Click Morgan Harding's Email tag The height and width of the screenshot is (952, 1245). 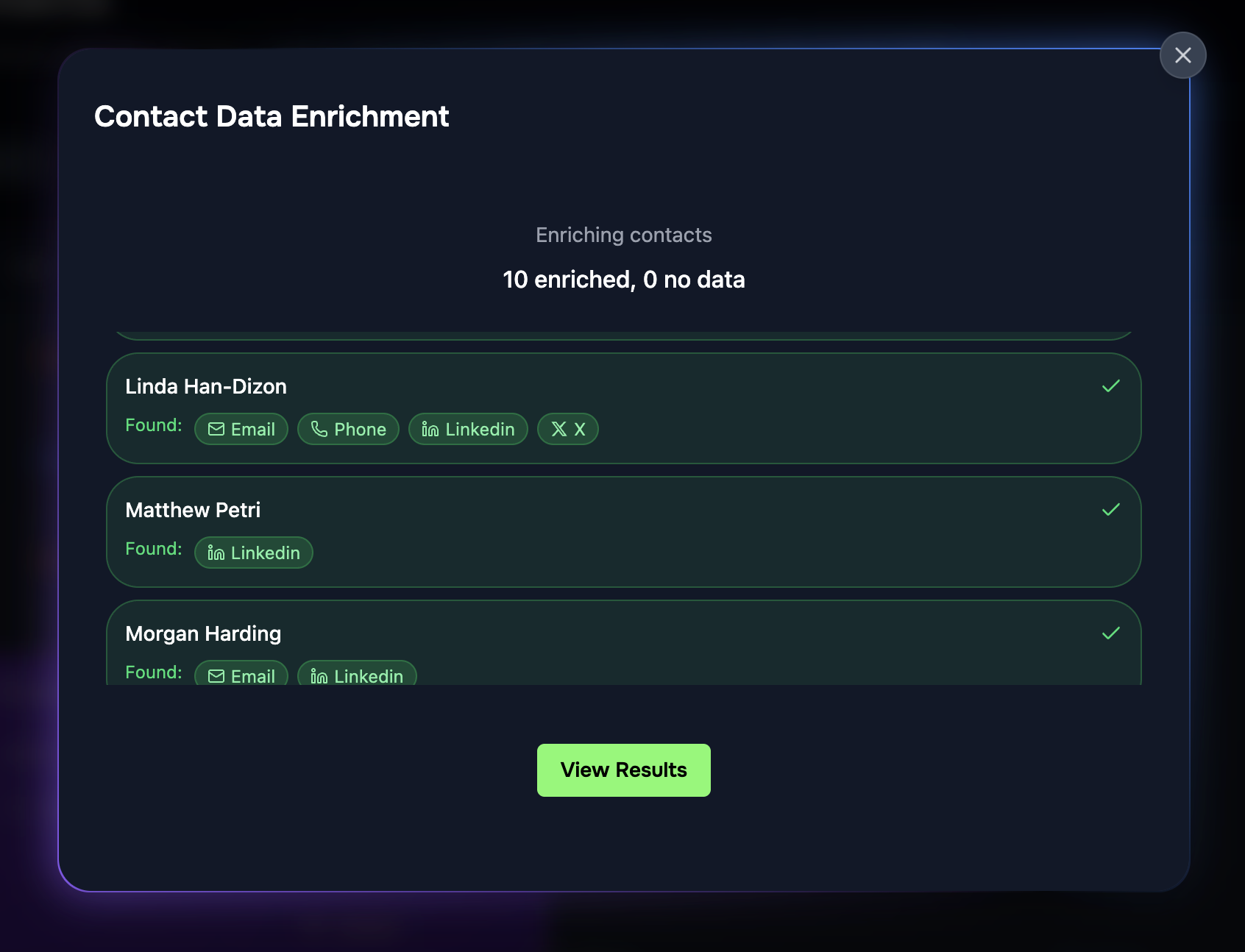point(241,673)
